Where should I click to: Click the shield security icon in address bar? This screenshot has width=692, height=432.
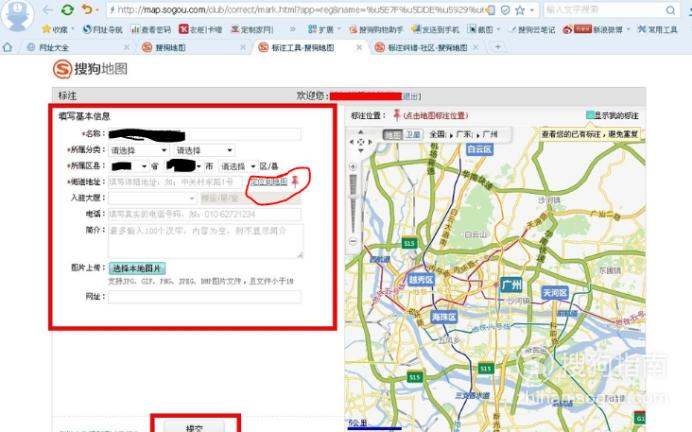[506, 10]
